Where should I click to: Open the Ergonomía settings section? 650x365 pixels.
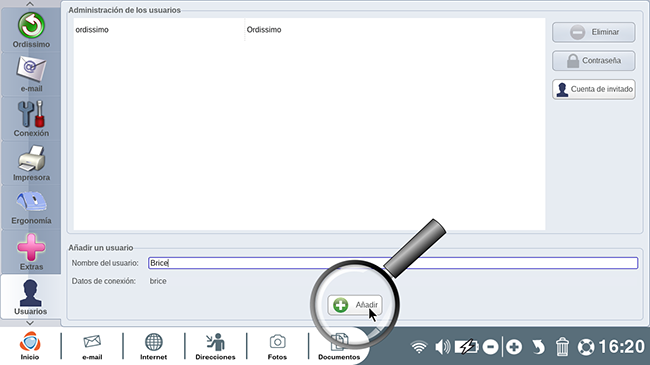point(31,207)
